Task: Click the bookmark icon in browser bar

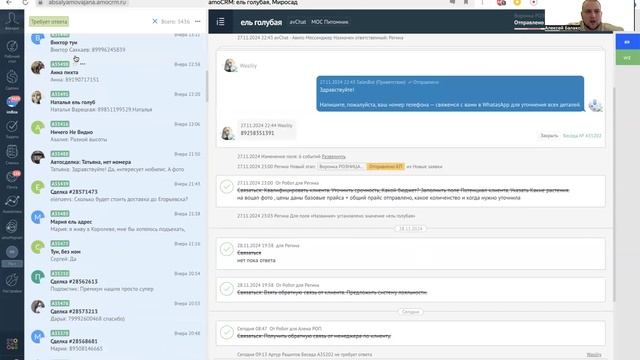Action: tap(466, 2)
